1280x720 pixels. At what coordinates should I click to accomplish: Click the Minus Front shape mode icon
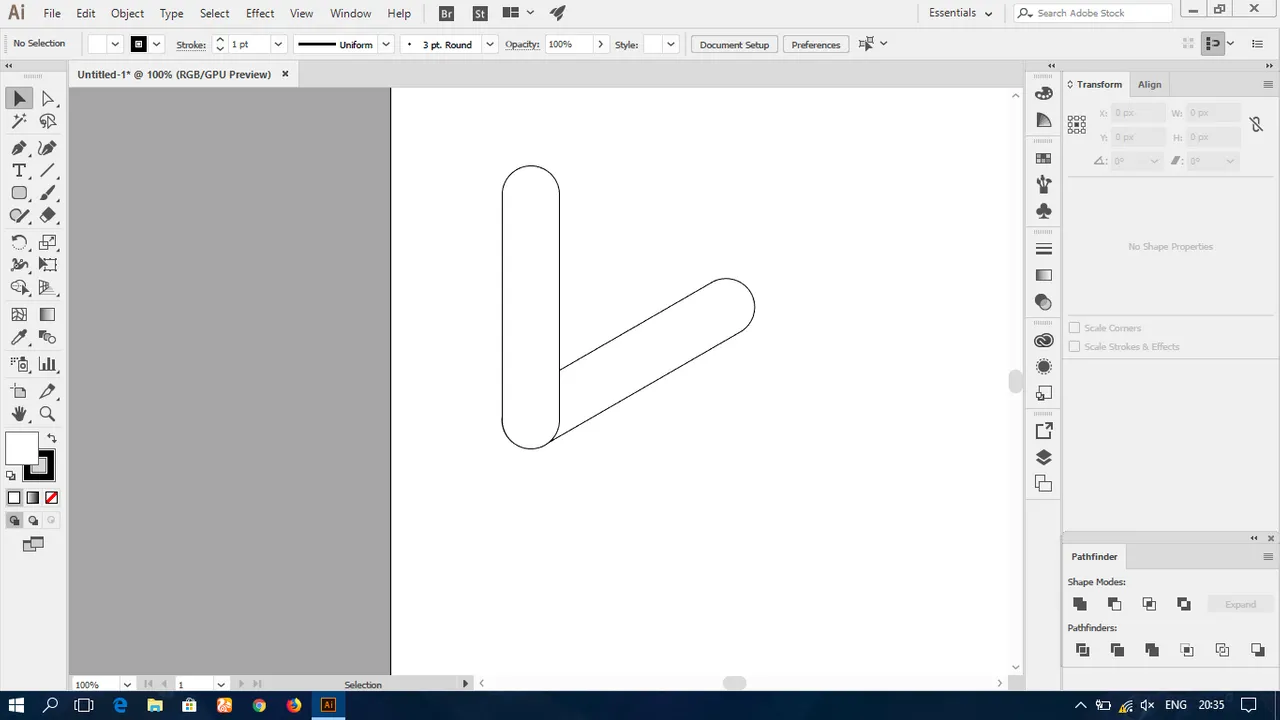[1115, 604]
